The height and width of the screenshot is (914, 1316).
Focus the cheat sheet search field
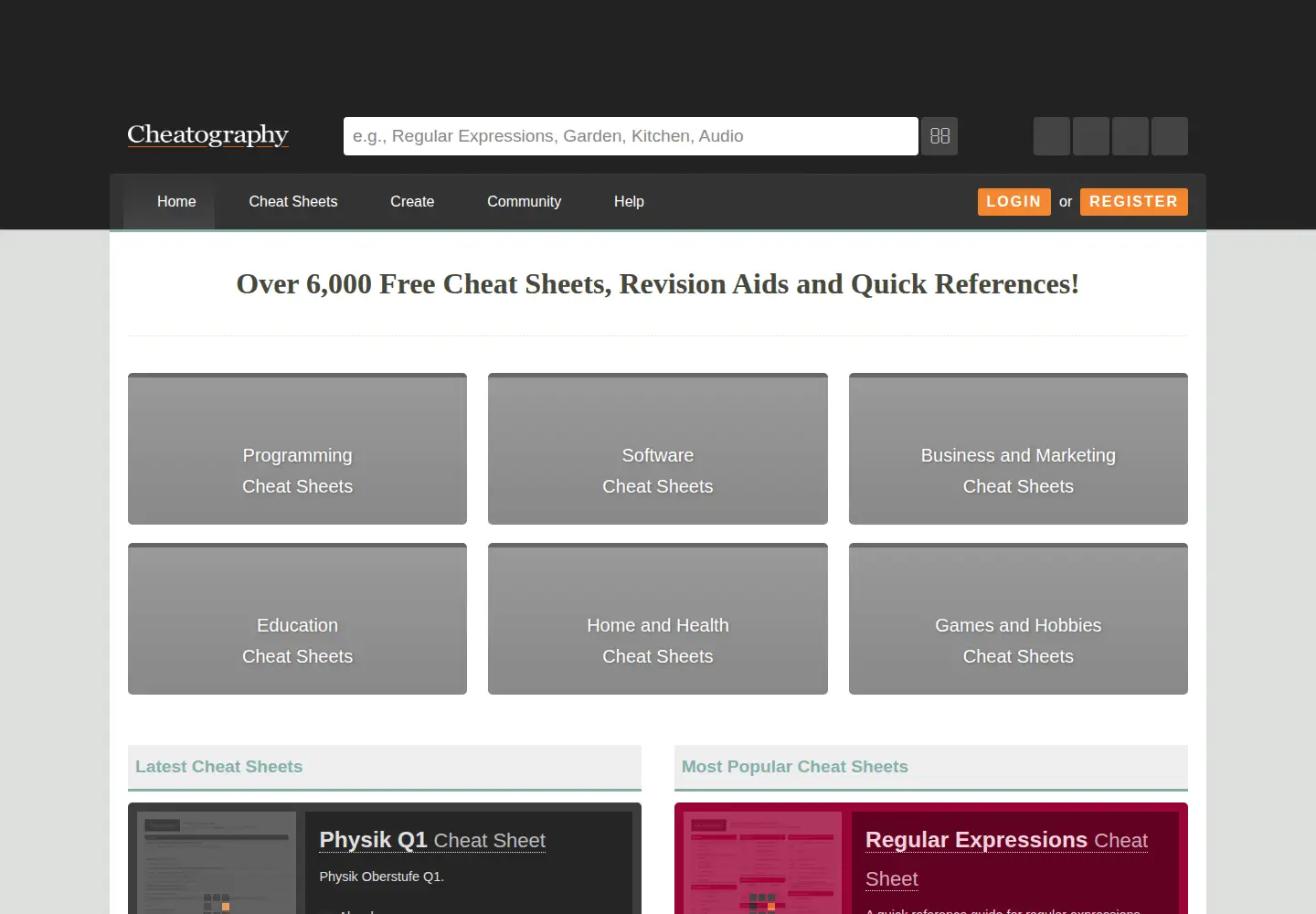[x=631, y=136]
